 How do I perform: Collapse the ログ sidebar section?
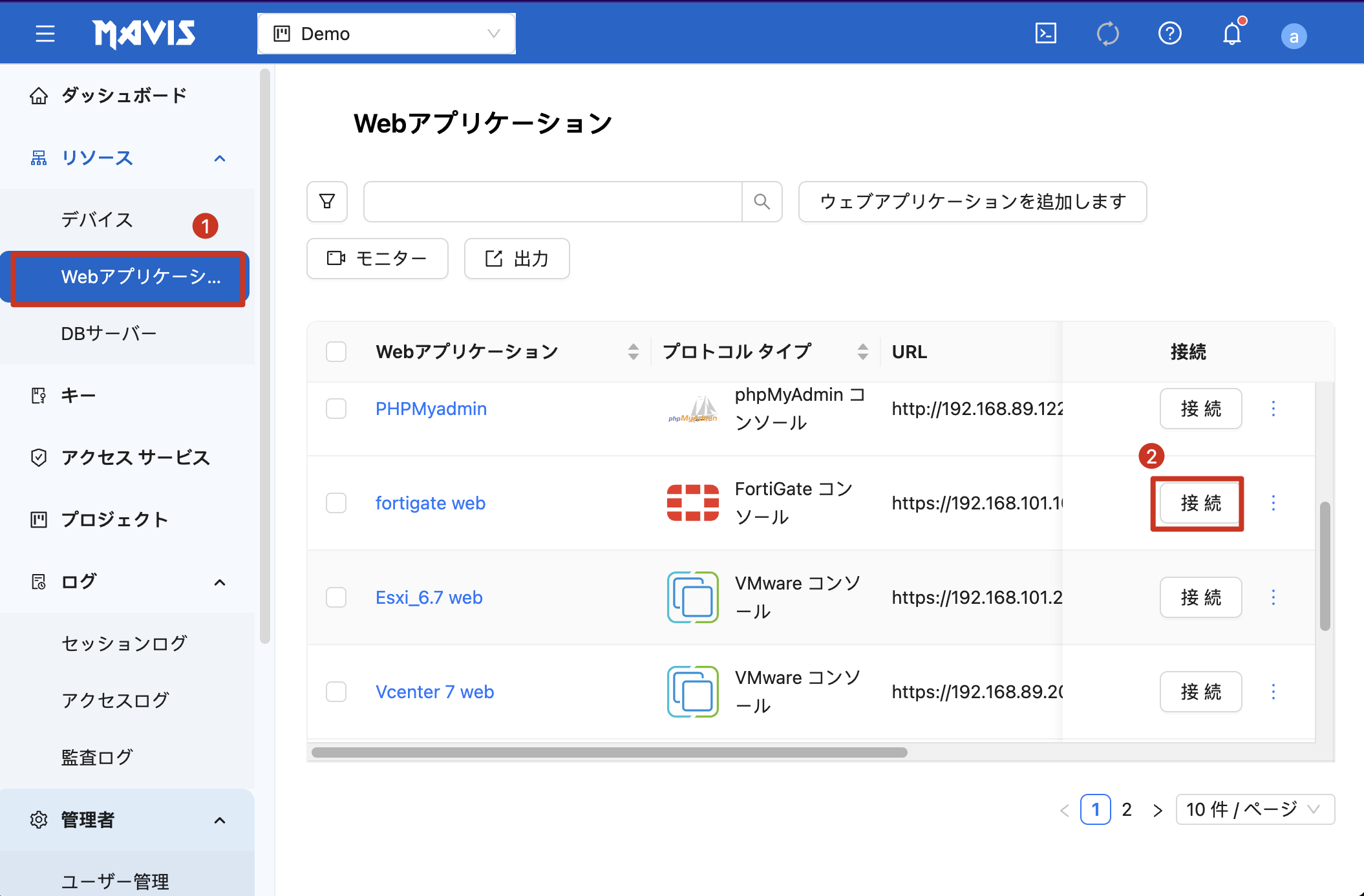[x=220, y=582]
